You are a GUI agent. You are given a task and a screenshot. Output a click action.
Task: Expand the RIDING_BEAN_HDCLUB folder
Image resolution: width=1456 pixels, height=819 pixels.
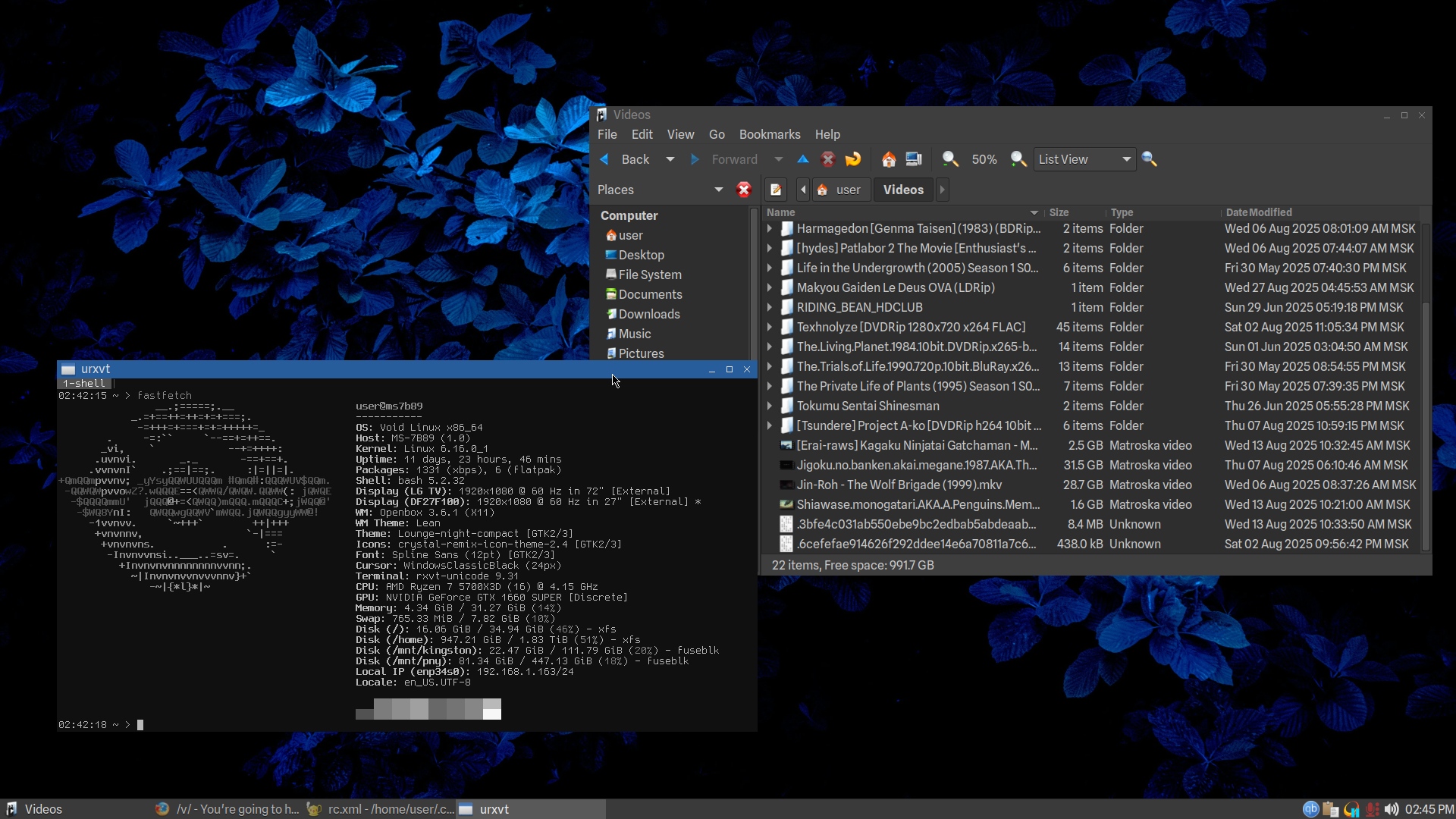click(x=769, y=307)
